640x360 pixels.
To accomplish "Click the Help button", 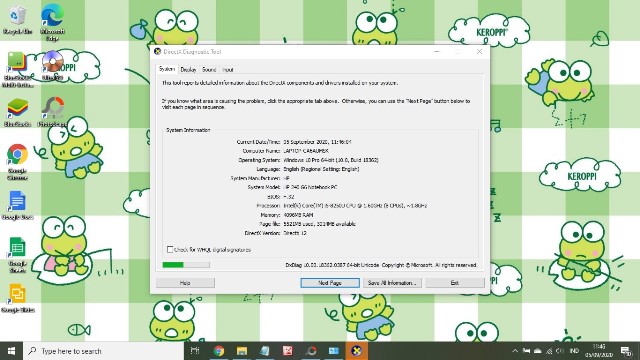I will point(185,282).
